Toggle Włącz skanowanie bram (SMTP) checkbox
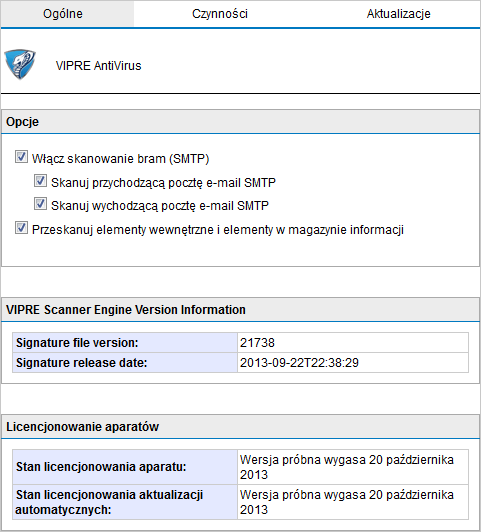The height and width of the screenshot is (532, 481). point(21,157)
